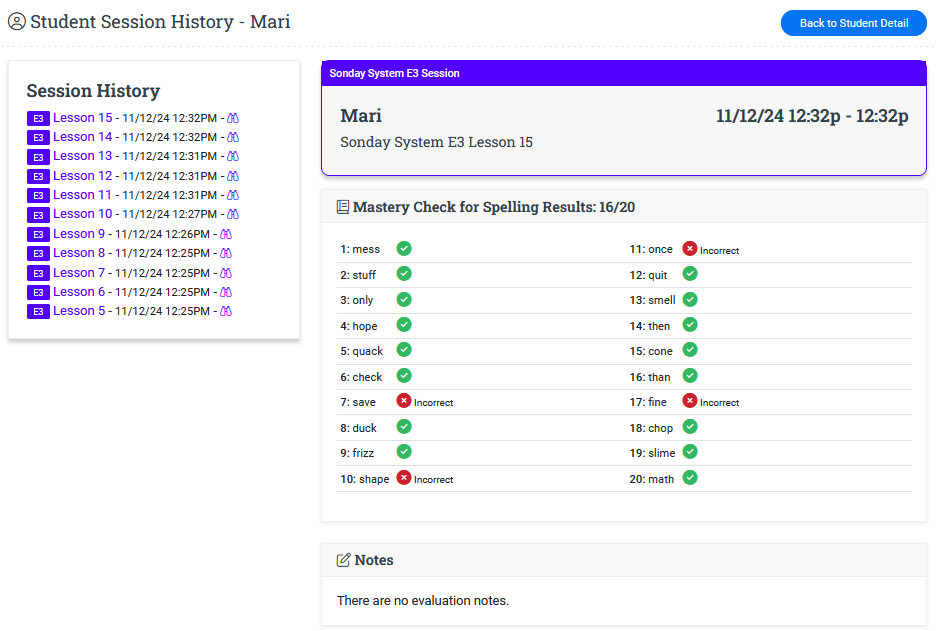Click the green checkmark next to 'mess'
This screenshot has height=631, width=936.
[x=404, y=249]
